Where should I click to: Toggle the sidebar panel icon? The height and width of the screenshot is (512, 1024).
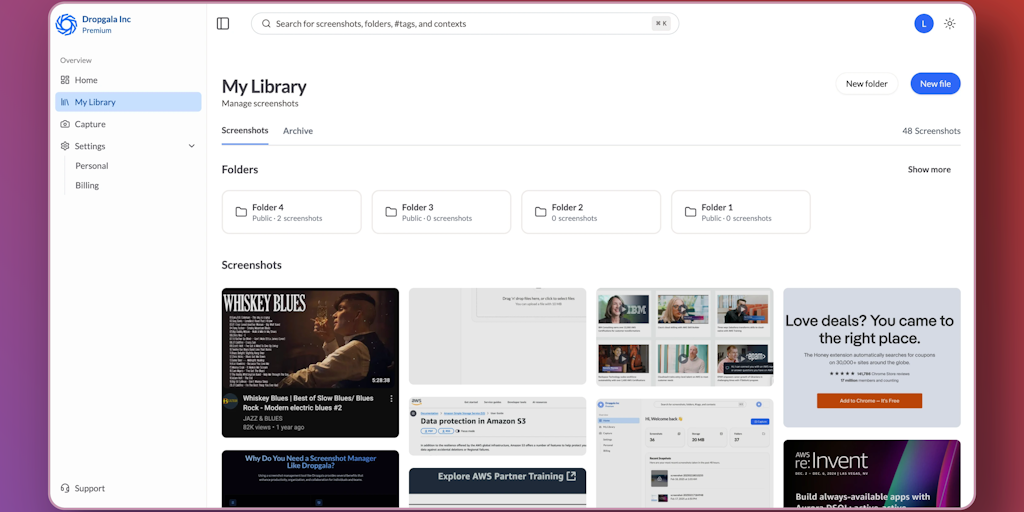point(223,24)
